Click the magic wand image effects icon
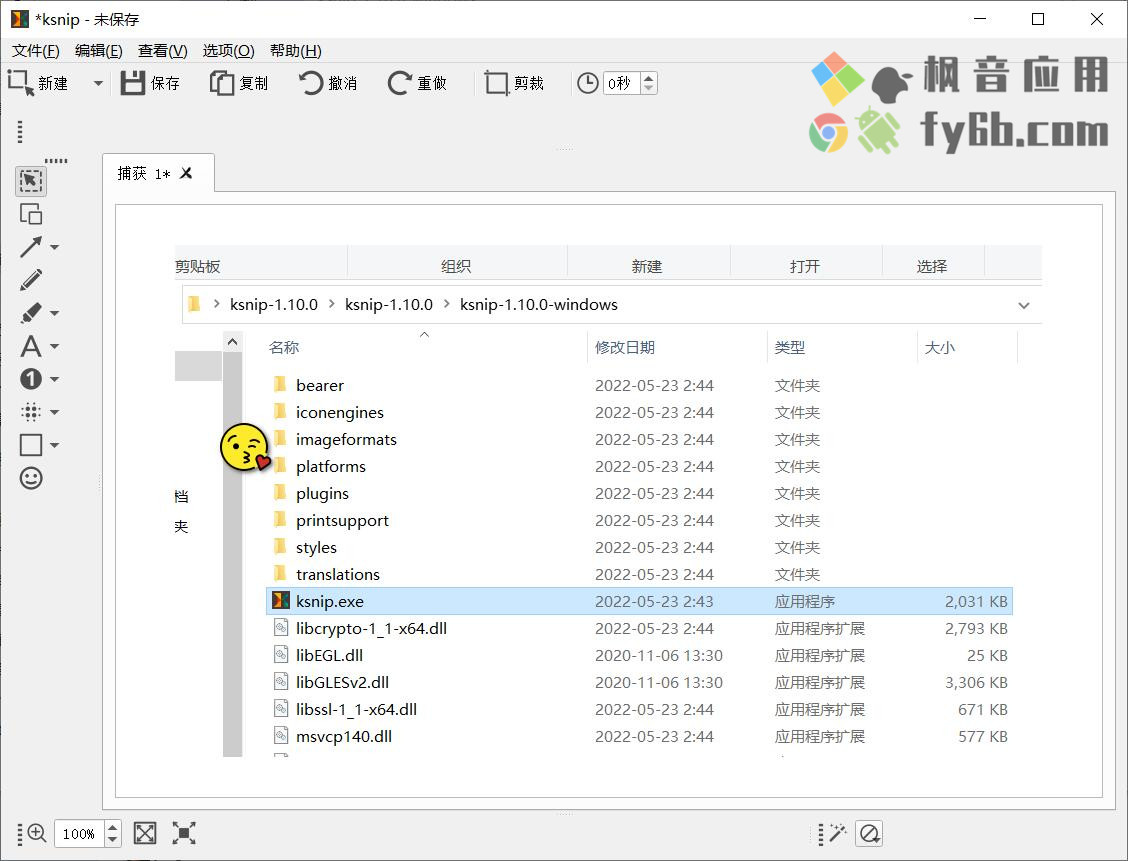 pos(837,834)
